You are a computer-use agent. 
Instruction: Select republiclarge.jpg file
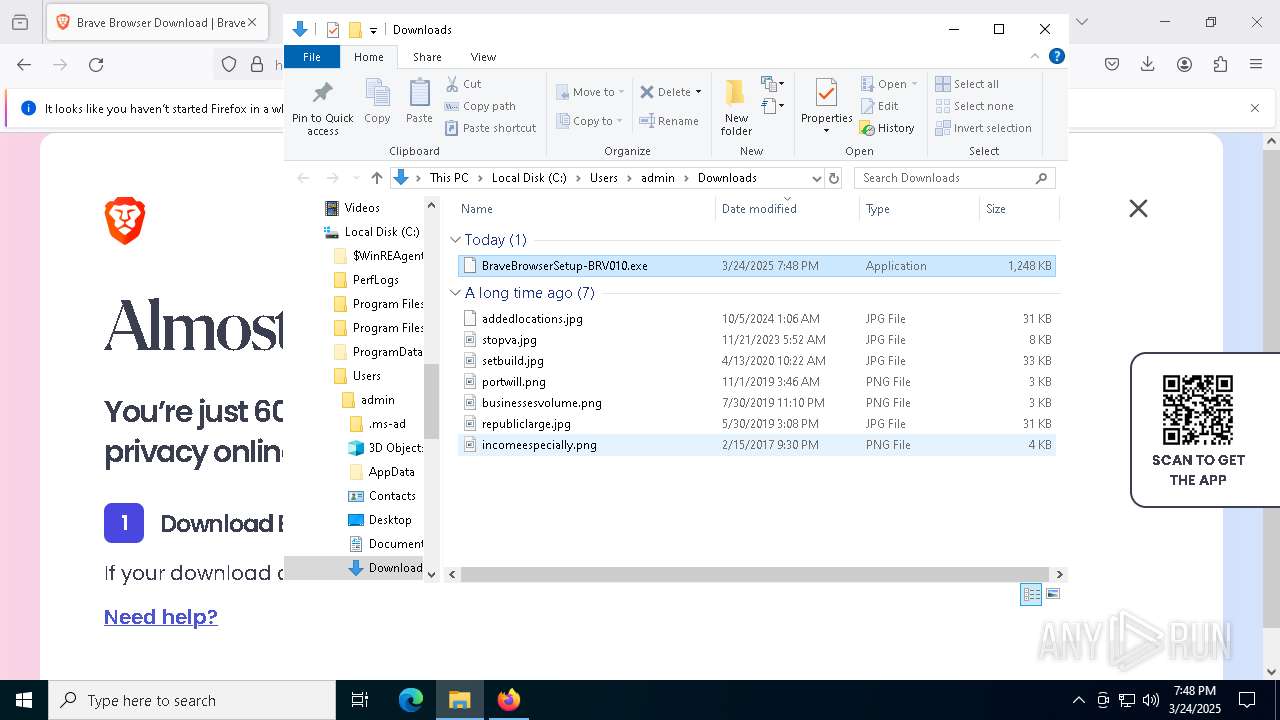[756, 424]
